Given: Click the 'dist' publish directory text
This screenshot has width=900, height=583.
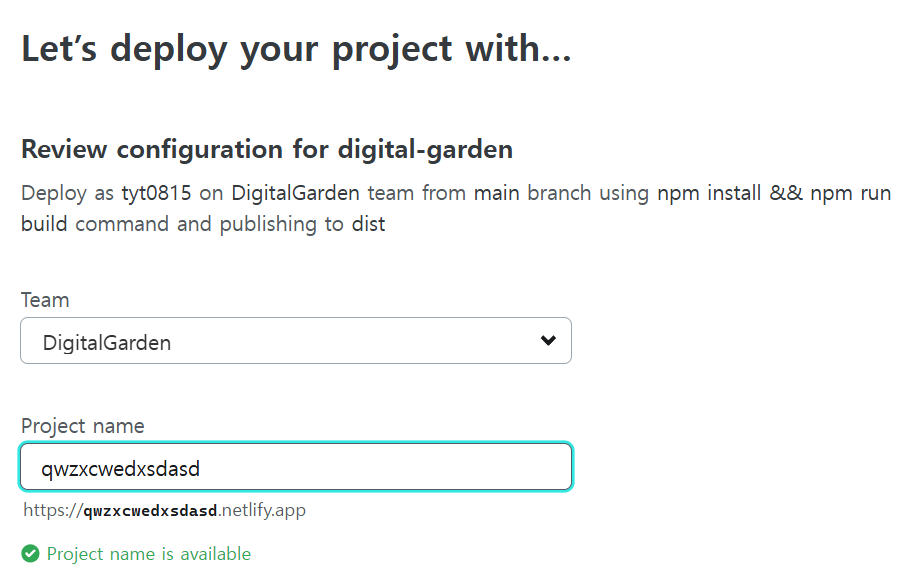Looking at the screenshot, I should coord(368,224).
